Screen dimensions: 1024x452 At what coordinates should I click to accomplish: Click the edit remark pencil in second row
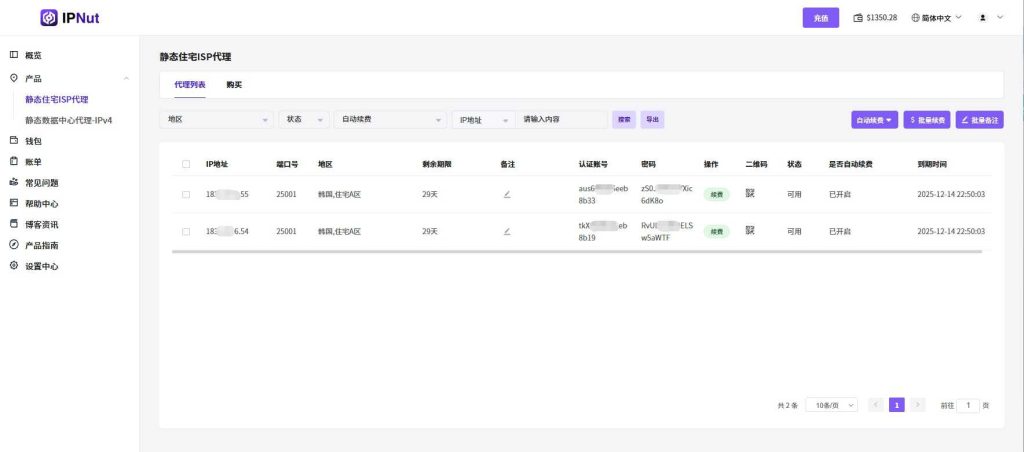click(x=507, y=231)
